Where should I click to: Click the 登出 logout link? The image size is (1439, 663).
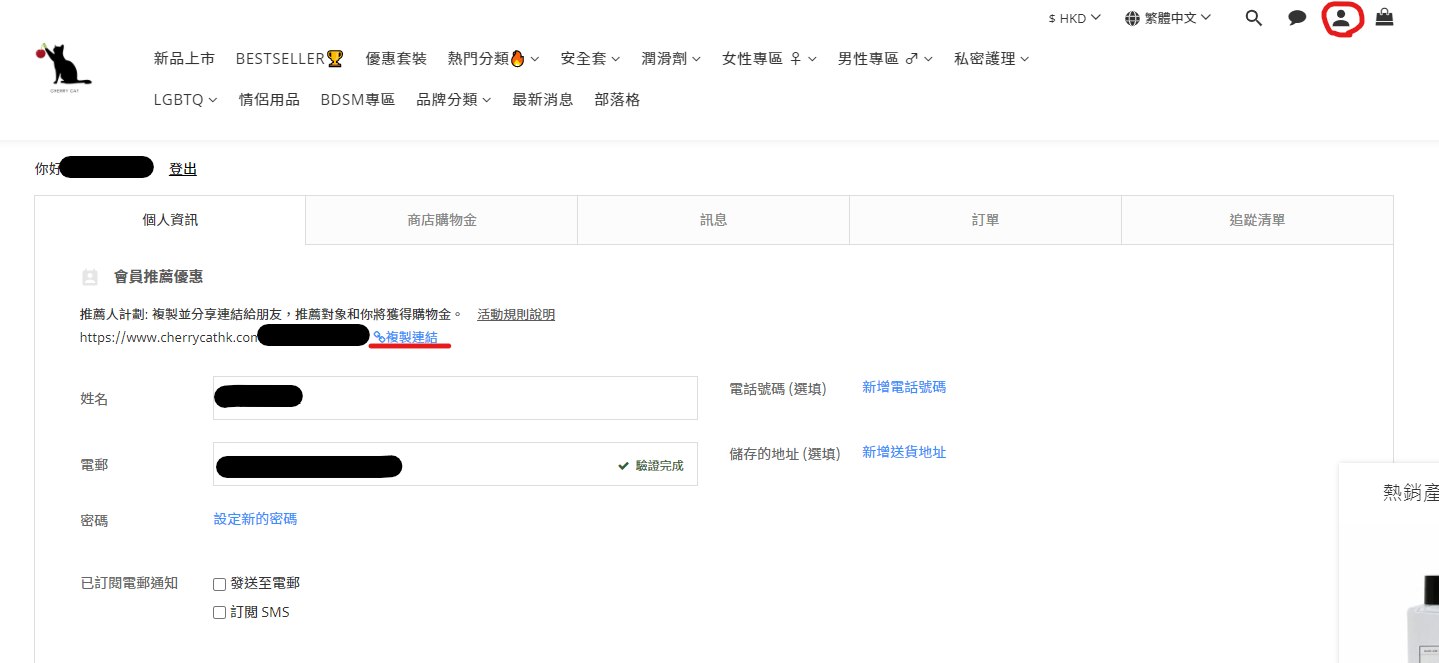(x=183, y=169)
